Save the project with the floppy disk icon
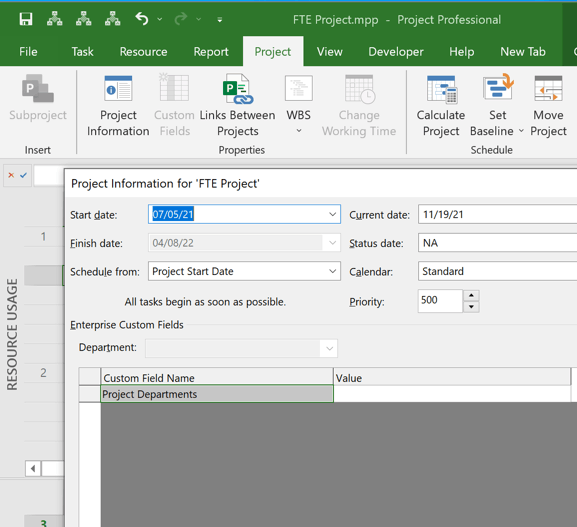The width and height of the screenshot is (577, 527). [x=26, y=19]
